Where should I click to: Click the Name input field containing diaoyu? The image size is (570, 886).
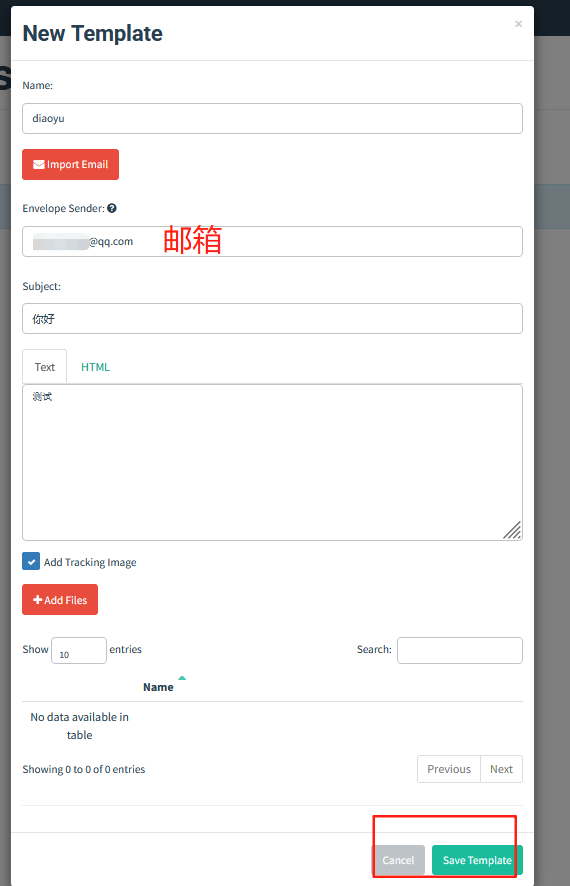pos(272,119)
